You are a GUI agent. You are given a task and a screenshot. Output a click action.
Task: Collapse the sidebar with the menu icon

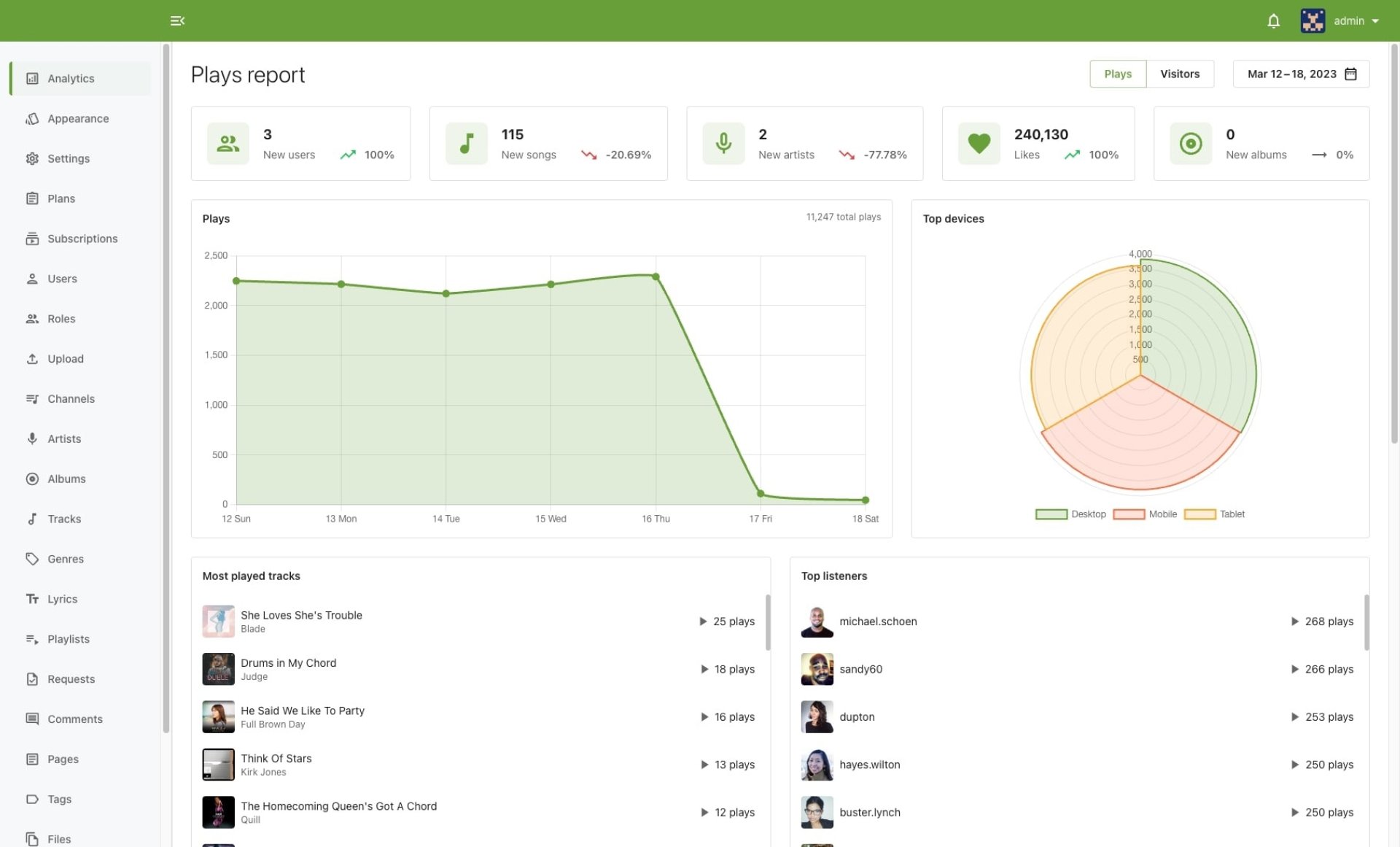click(x=177, y=21)
